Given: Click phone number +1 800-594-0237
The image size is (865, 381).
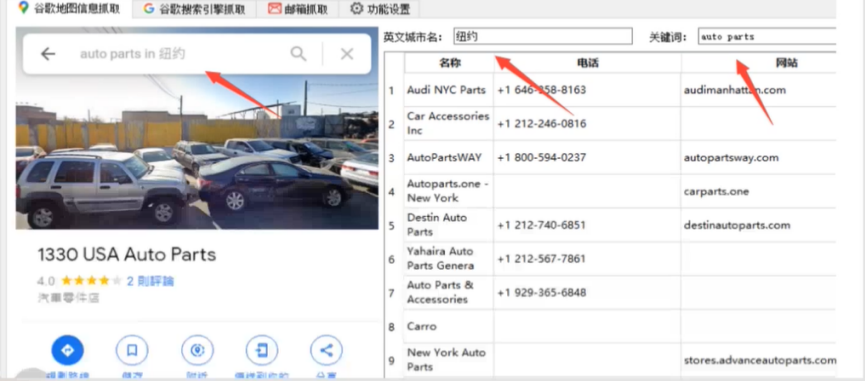Looking at the screenshot, I should coord(542,158).
